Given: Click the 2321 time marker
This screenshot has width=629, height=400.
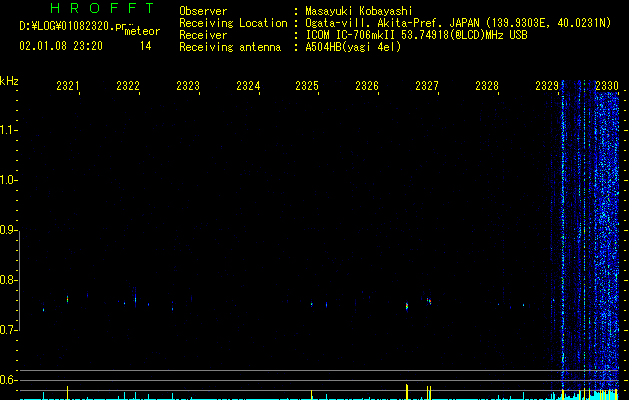Looking at the screenshot, I should coord(67,86).
